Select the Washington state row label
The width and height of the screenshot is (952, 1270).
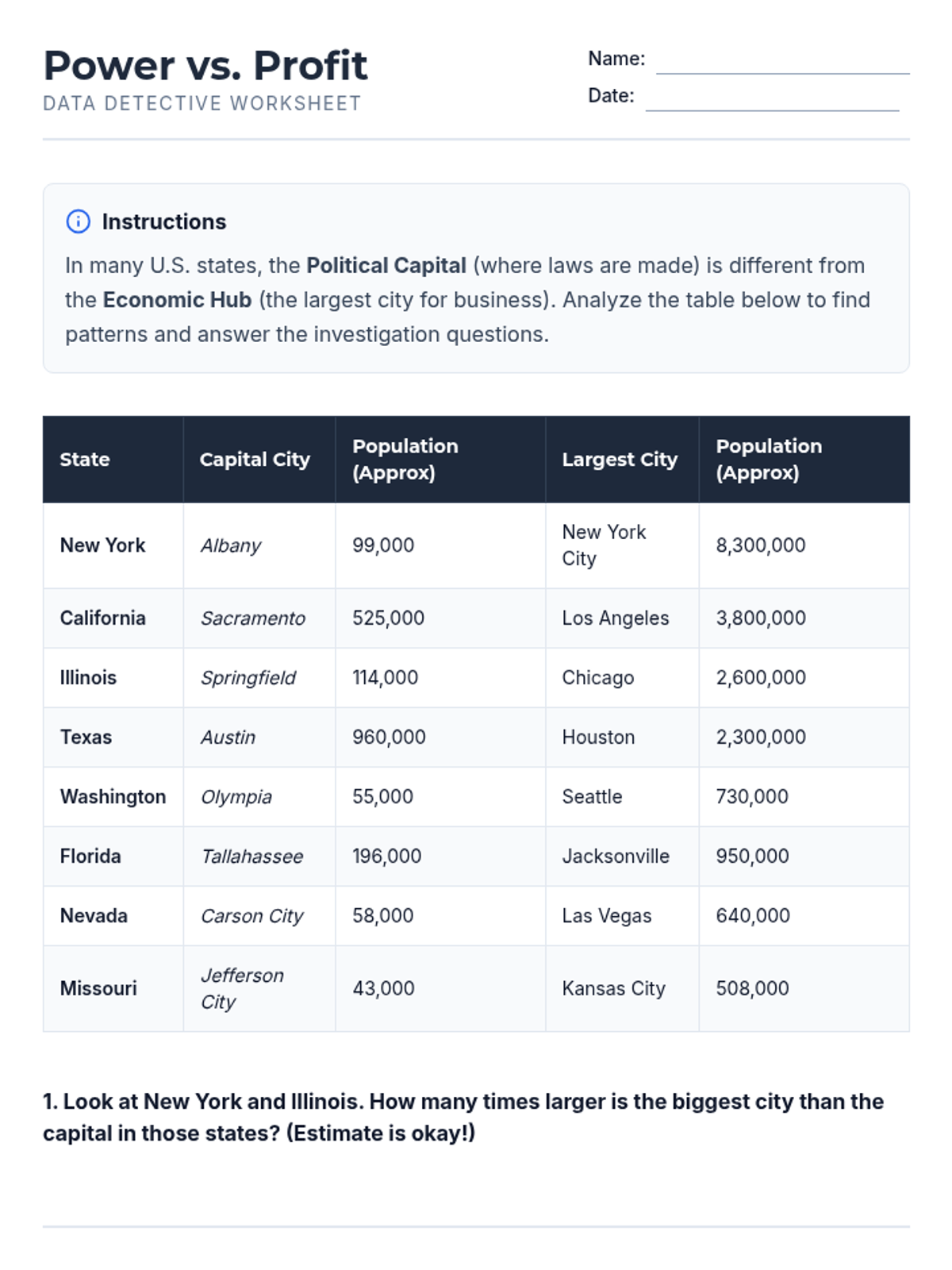tap(113, 797)
